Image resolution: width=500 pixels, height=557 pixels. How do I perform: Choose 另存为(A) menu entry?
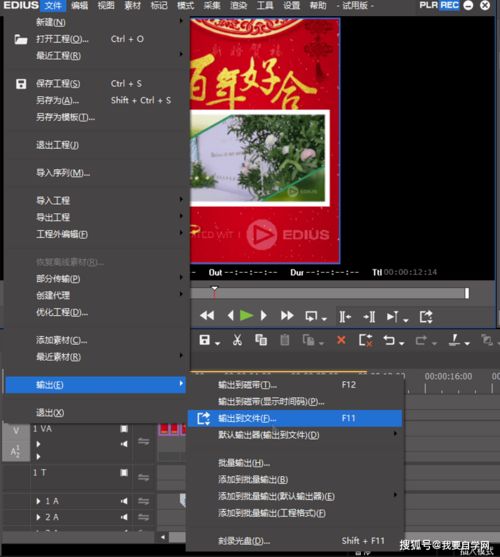58,101
